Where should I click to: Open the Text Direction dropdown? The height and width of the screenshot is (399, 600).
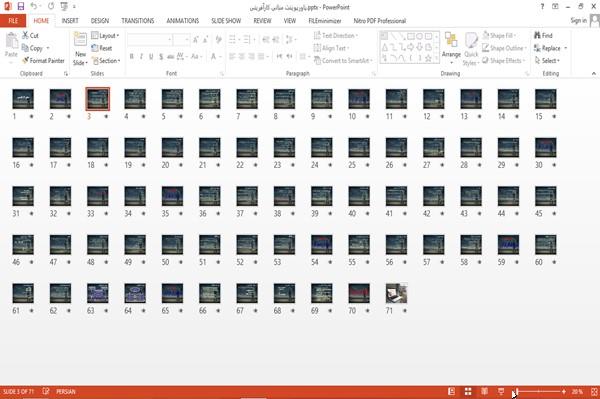[336, 36]
